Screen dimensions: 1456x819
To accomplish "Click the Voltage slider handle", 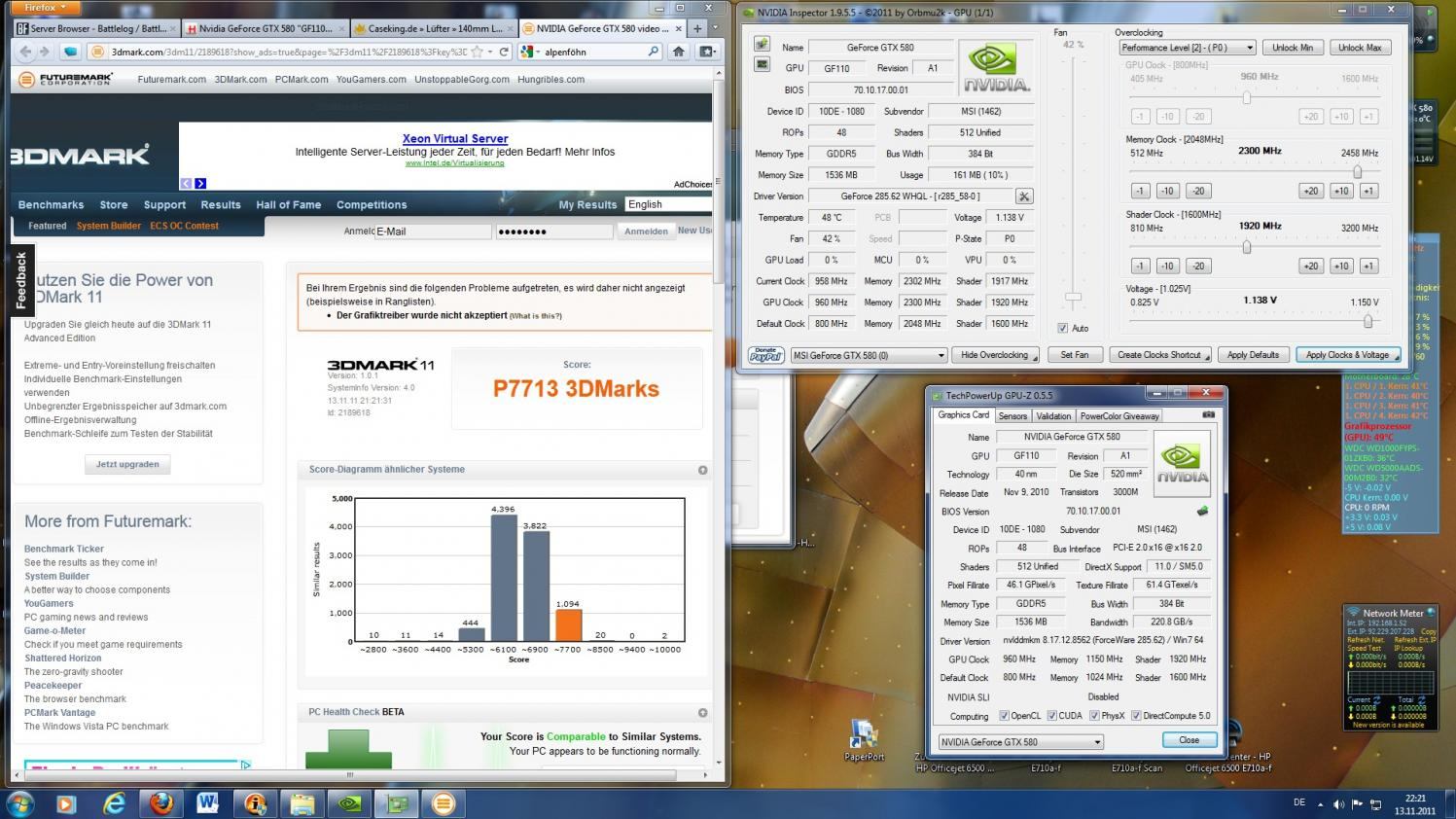I will pyautogui.click(x=1367, y=321).
